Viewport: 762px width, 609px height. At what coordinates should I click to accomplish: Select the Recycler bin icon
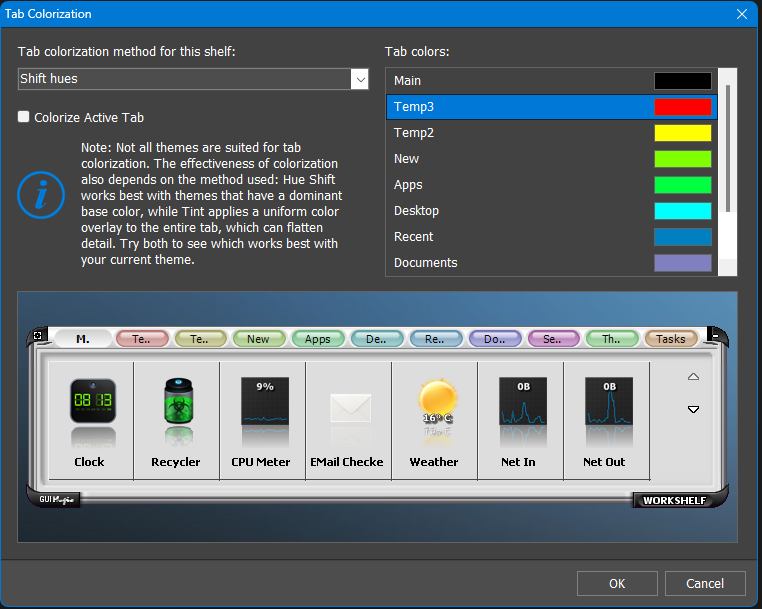coord(176,402)
